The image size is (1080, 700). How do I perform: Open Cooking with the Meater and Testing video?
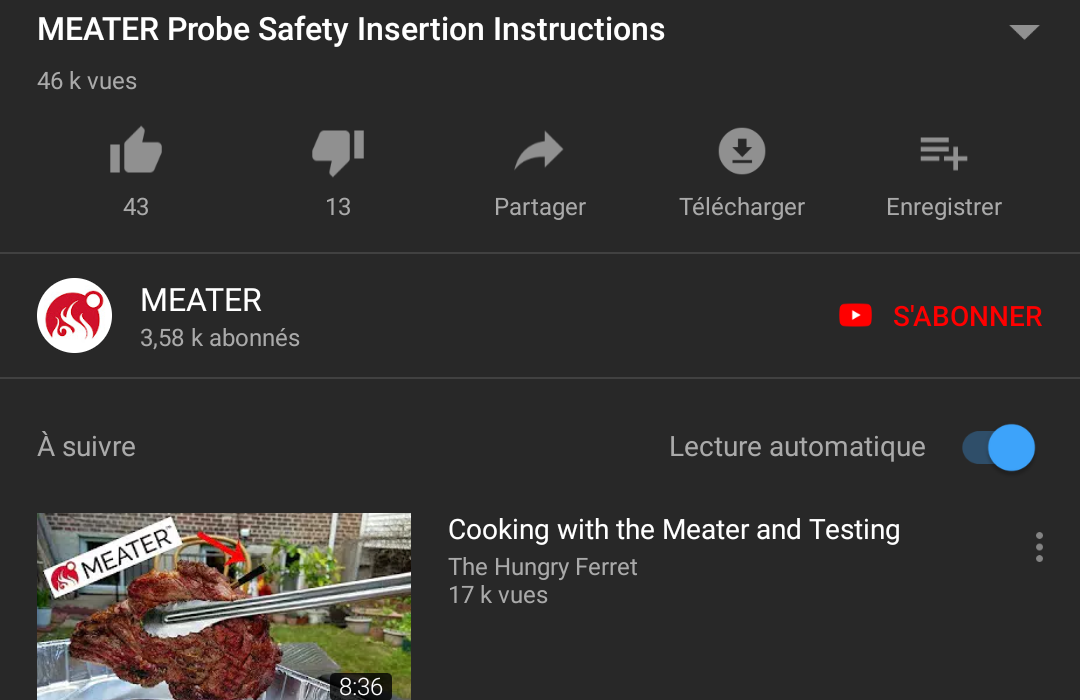click(x=674, y=530)
